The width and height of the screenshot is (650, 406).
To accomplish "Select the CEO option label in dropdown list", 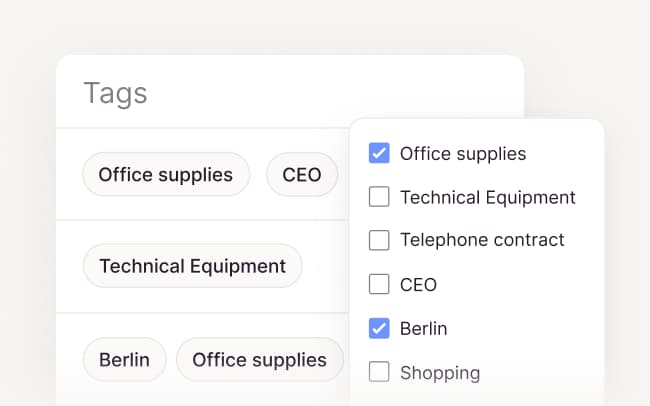I will pyautogui.click(x=418, y=284).
